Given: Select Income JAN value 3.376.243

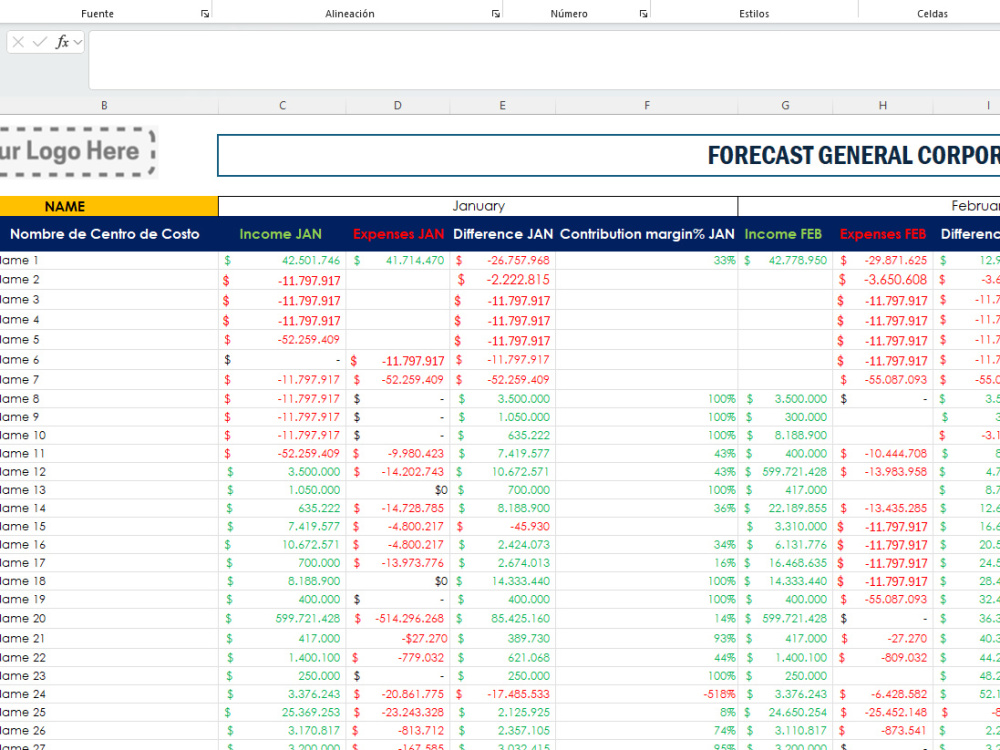Looking at the screenshot, I should [x=283, y=694].
